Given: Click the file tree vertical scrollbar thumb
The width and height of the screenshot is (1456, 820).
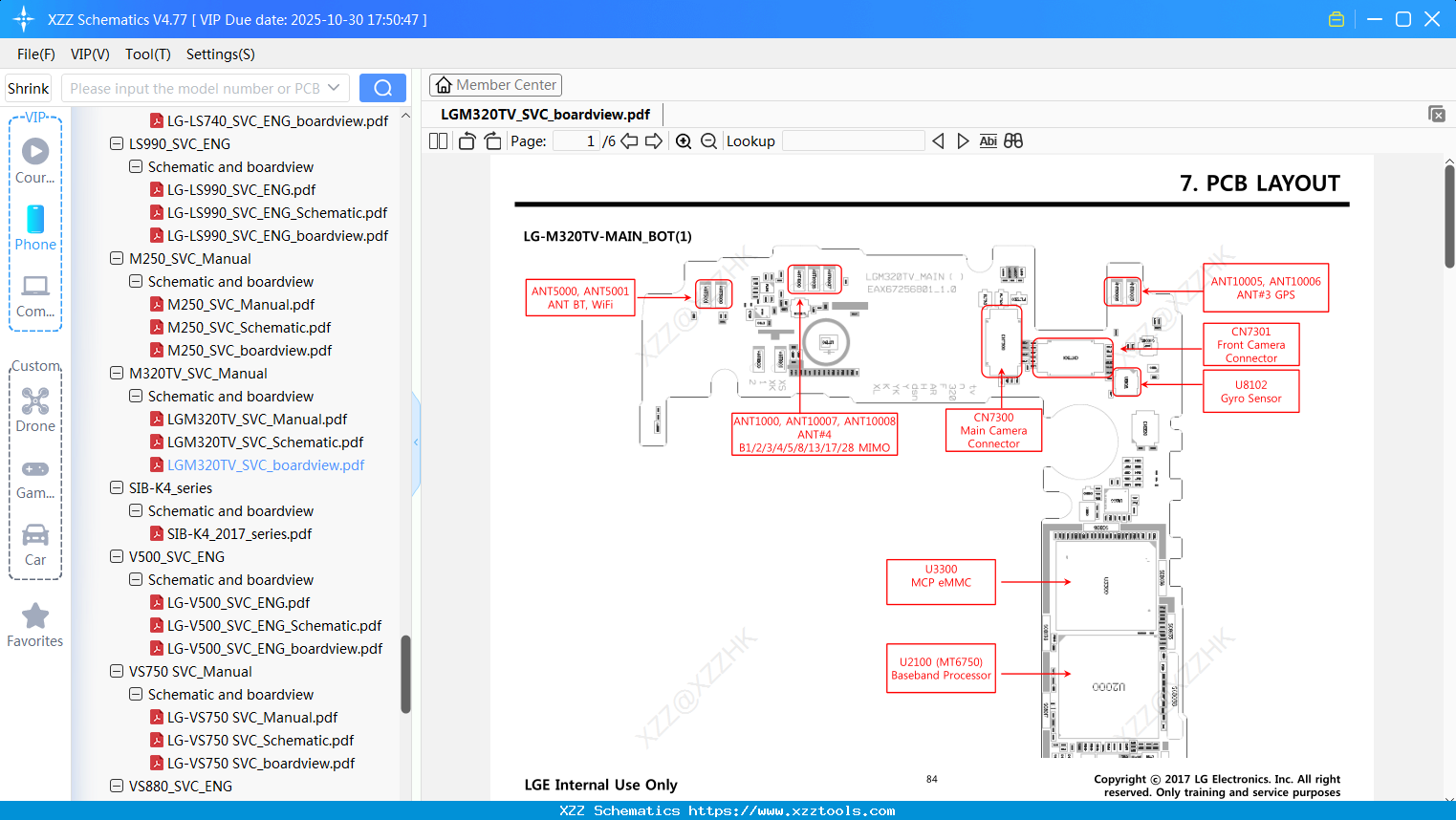Looking at the screenshot, I should [405, 675].
